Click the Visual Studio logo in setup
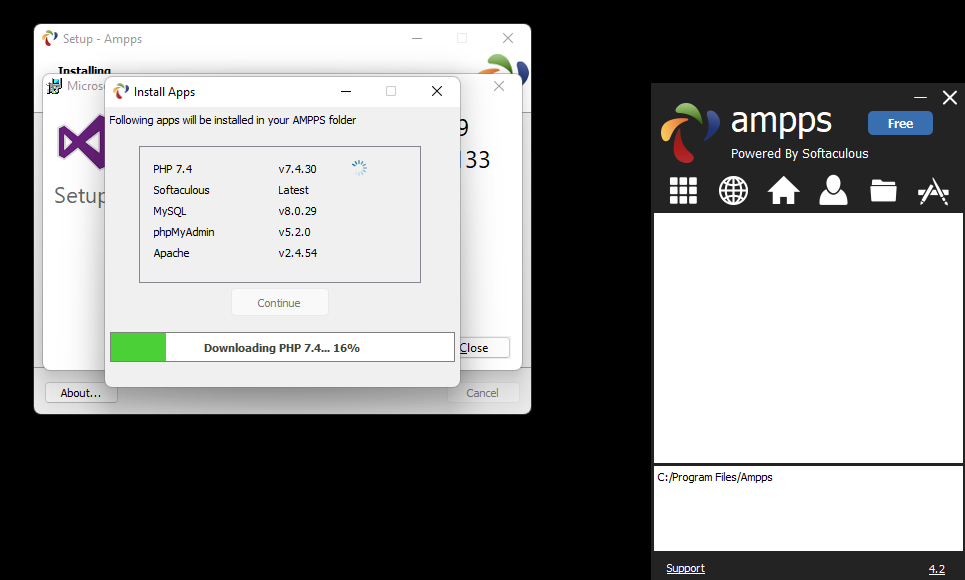The height and width of the screenshot is (580, 965). tap(81, 141)
